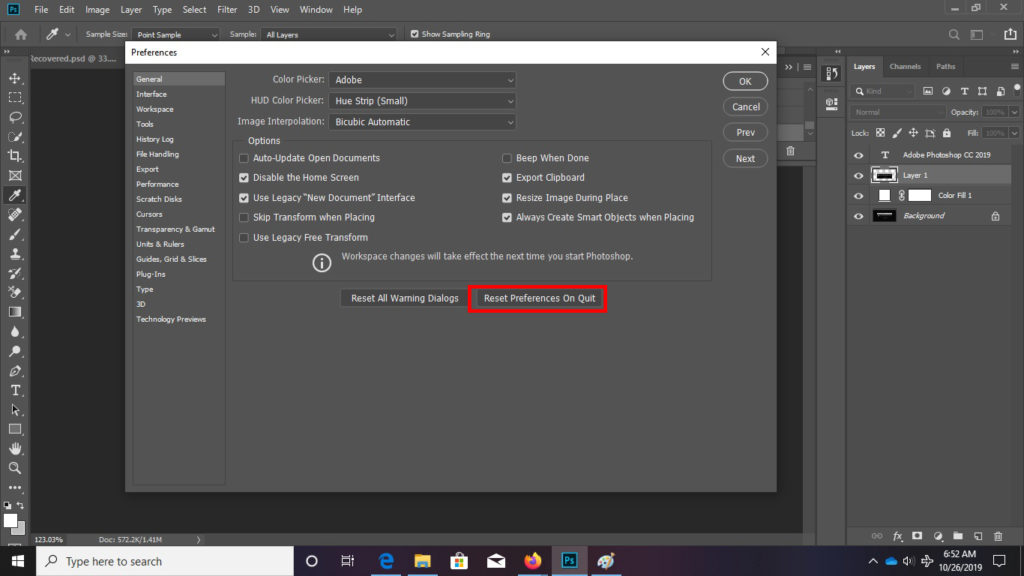The width and height of the screenshot is (1024, 576).
Task: Click the Cancel button
Action: (745, 106)
